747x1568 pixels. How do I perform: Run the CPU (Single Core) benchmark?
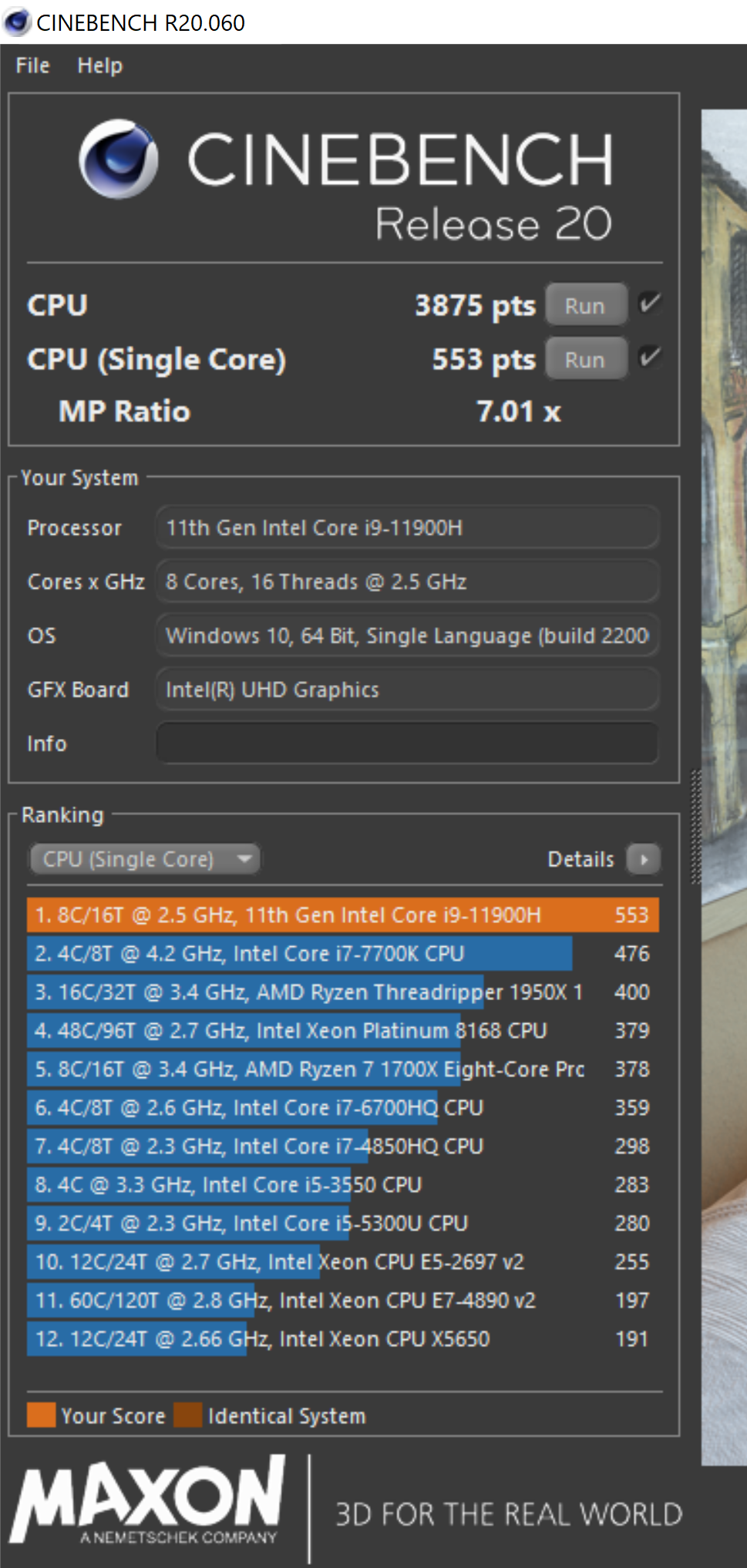[x=586, y=359]
